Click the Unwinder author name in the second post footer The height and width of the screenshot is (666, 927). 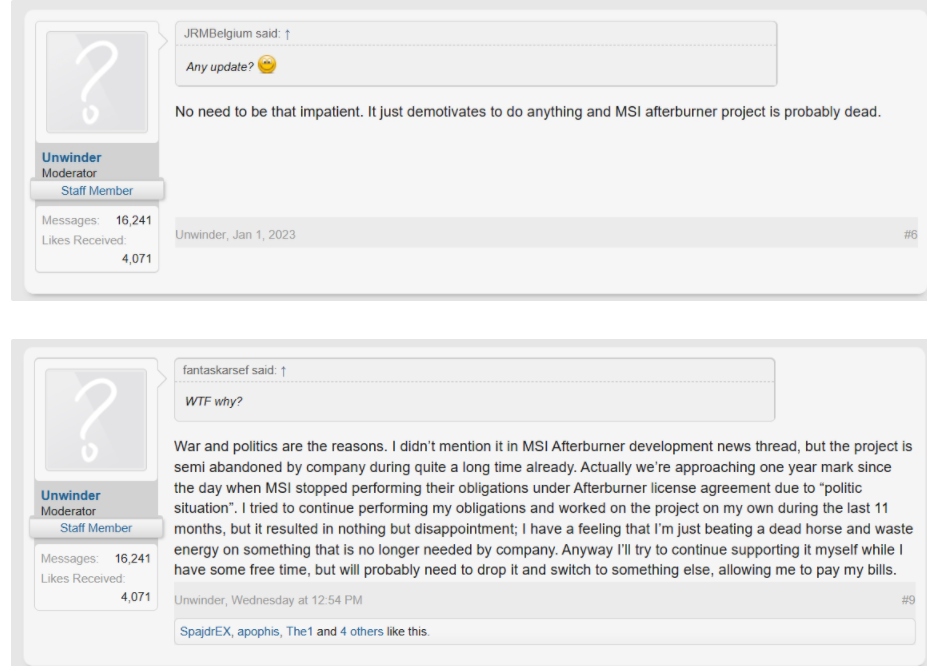(x=199, y=600)
